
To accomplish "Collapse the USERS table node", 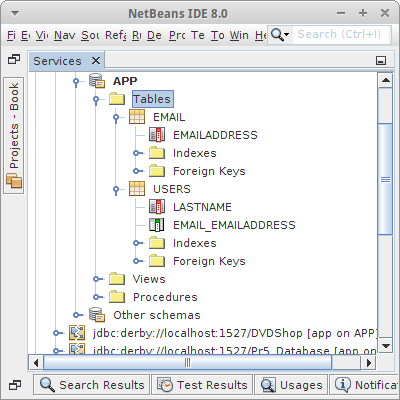I will tap(116, 189).
